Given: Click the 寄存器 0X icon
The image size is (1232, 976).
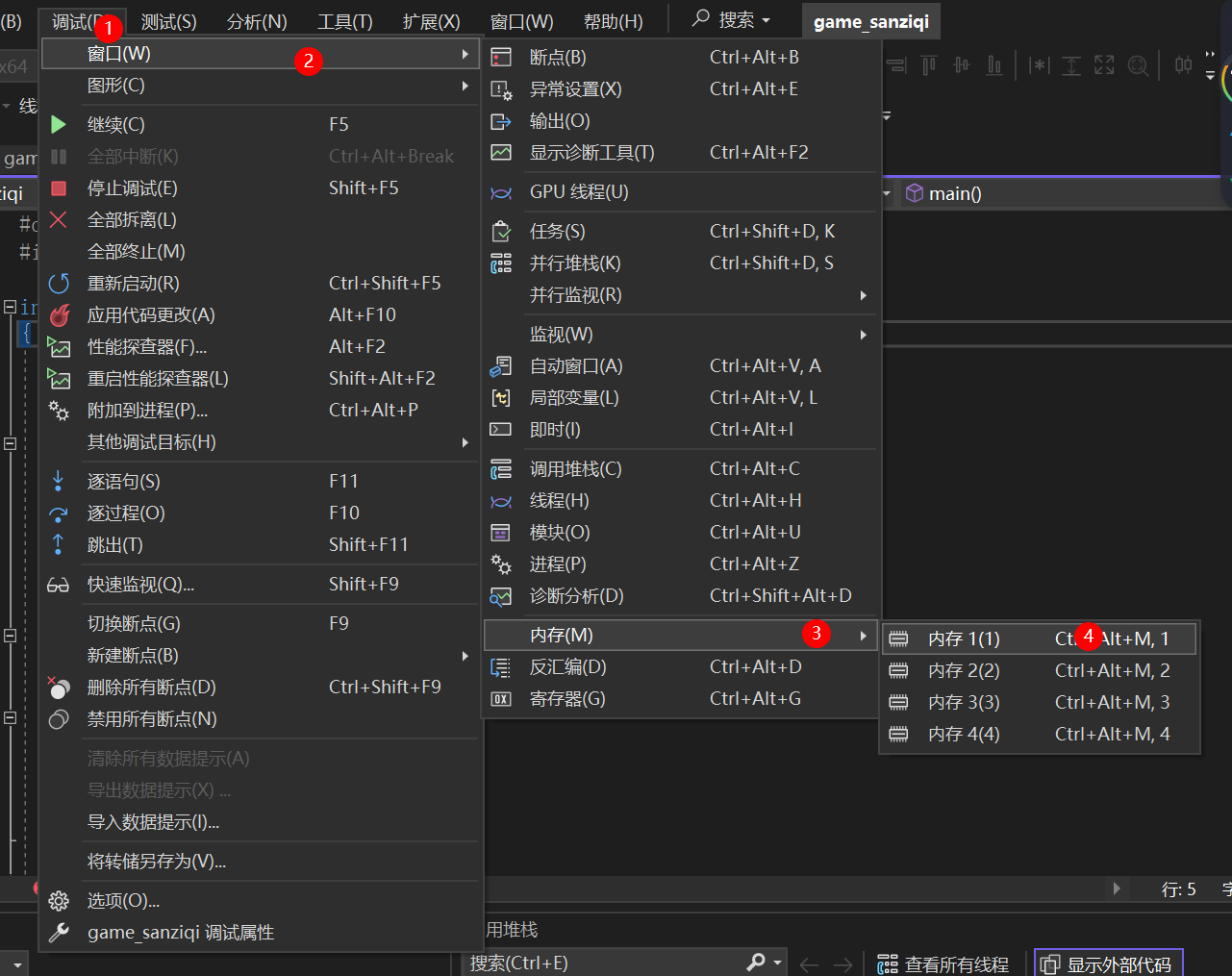Looking at the screenshot, I should [501, 699].
